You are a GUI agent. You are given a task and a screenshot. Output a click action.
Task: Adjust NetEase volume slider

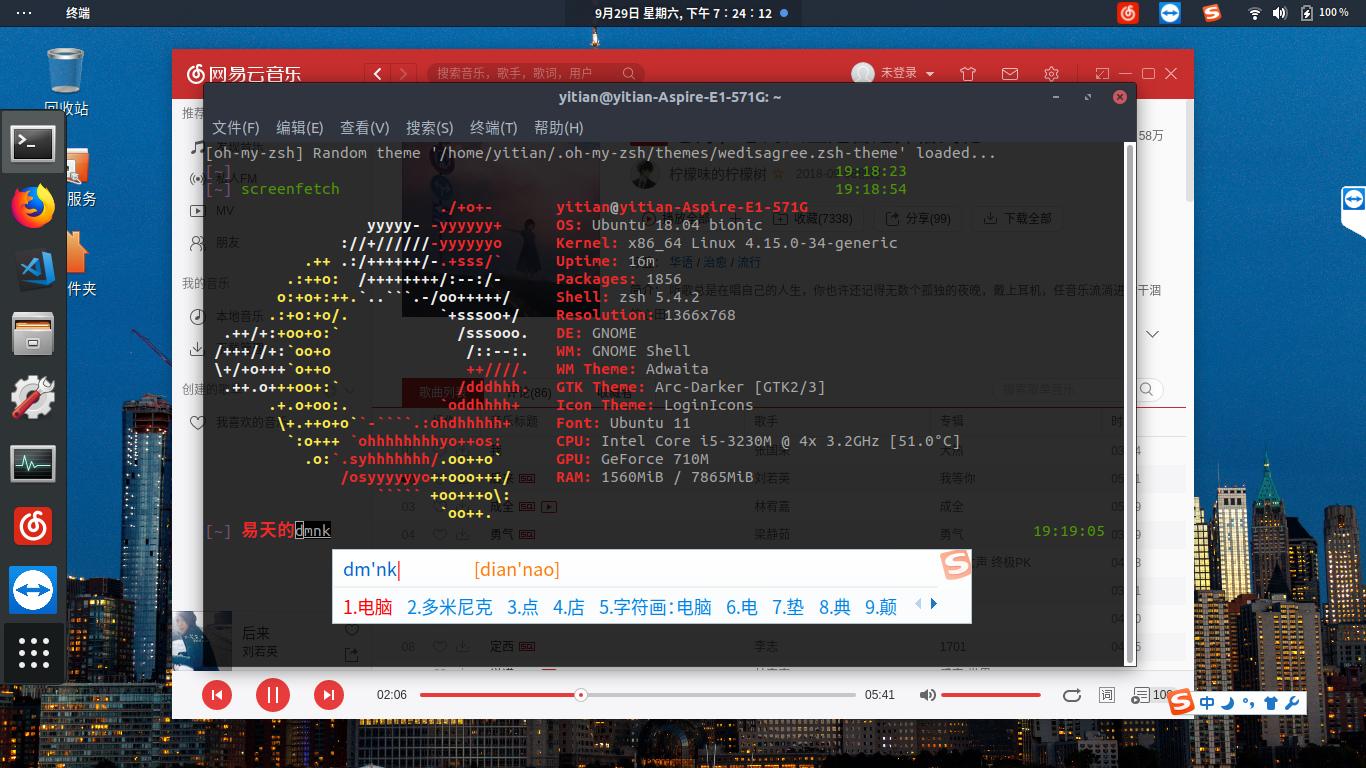pos(991,695)
